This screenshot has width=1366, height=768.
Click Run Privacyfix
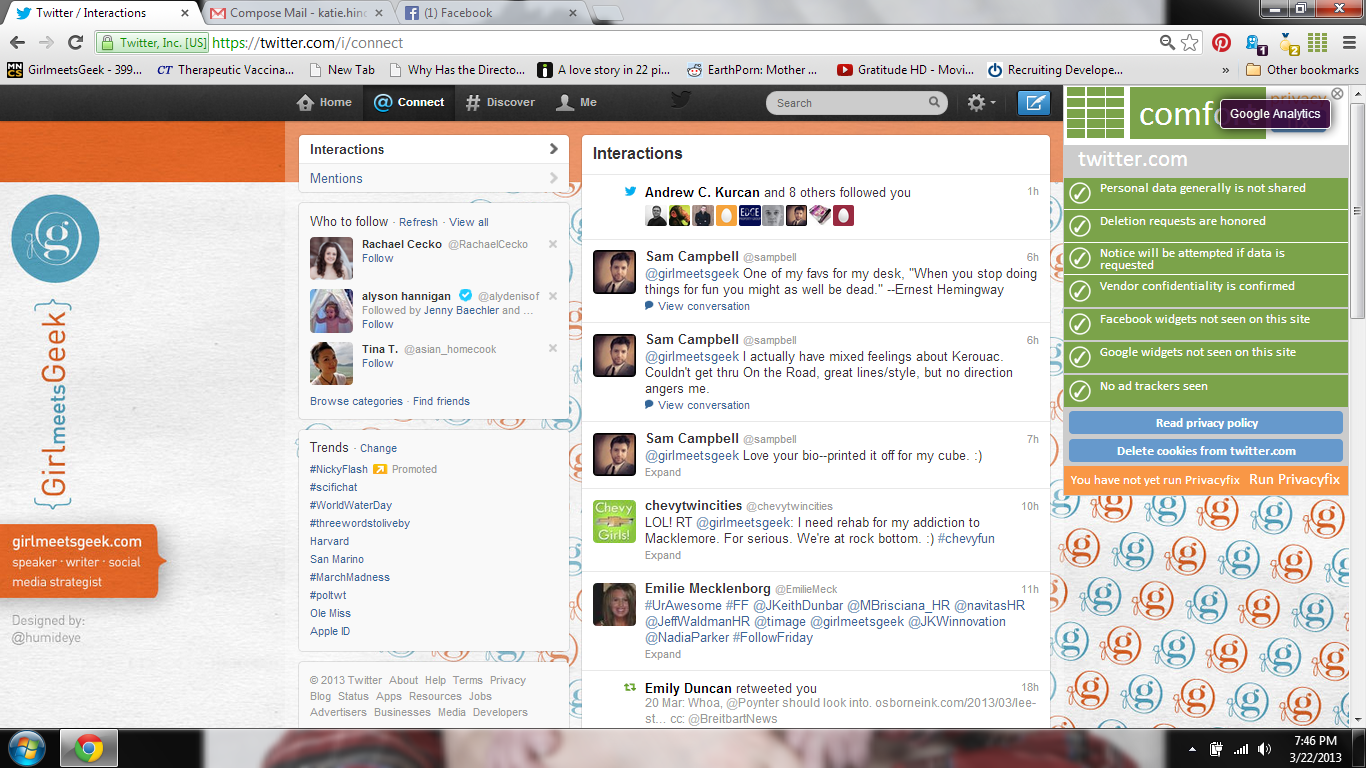(x=1294, y=479)
